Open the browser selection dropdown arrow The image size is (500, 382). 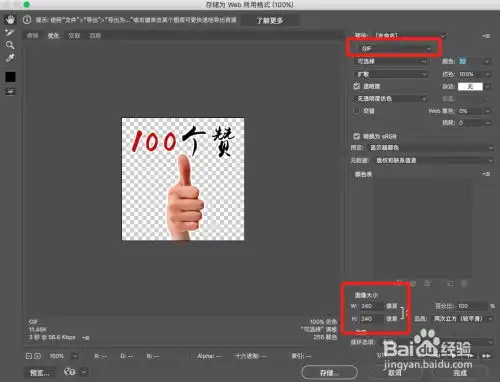pyautogui.click(x=84, y=372)
